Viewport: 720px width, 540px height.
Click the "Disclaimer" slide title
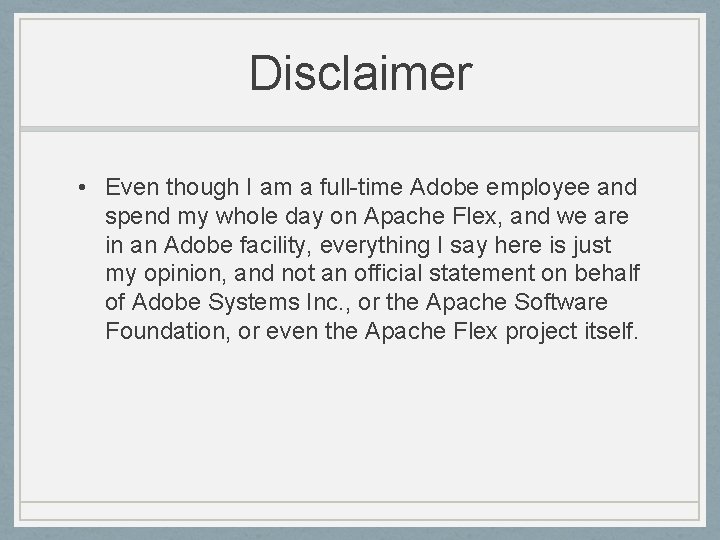360,73
